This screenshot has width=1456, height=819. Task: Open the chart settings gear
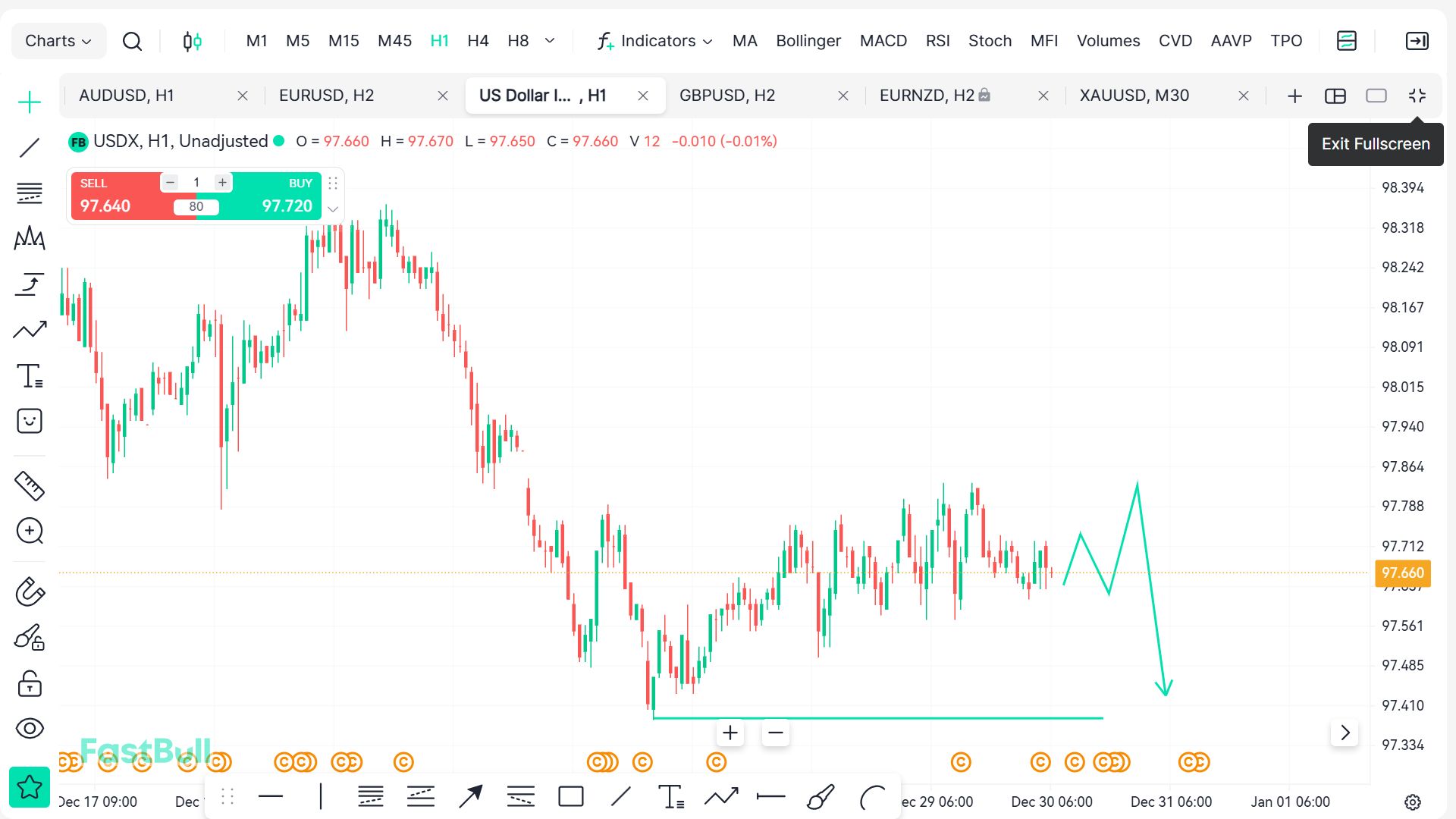tap(1412, 802)
